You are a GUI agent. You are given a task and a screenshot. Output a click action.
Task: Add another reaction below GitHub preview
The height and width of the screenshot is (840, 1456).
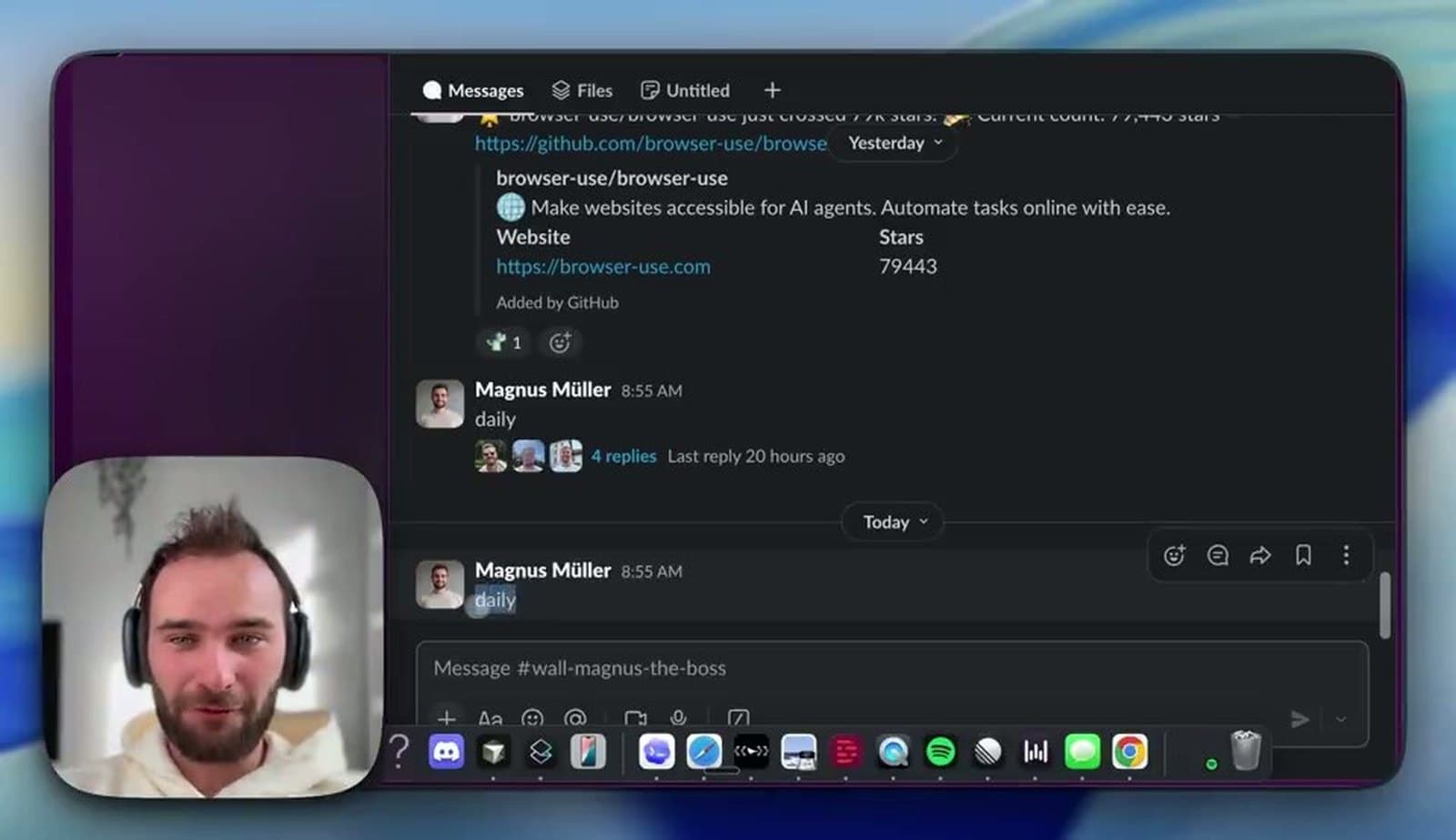[x=560, y=342]
